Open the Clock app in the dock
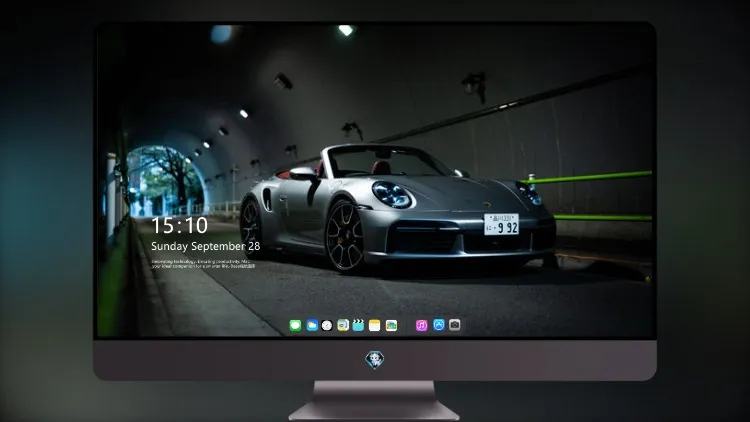The height and width of the screenshot is (422, 750). click(327, 326)
